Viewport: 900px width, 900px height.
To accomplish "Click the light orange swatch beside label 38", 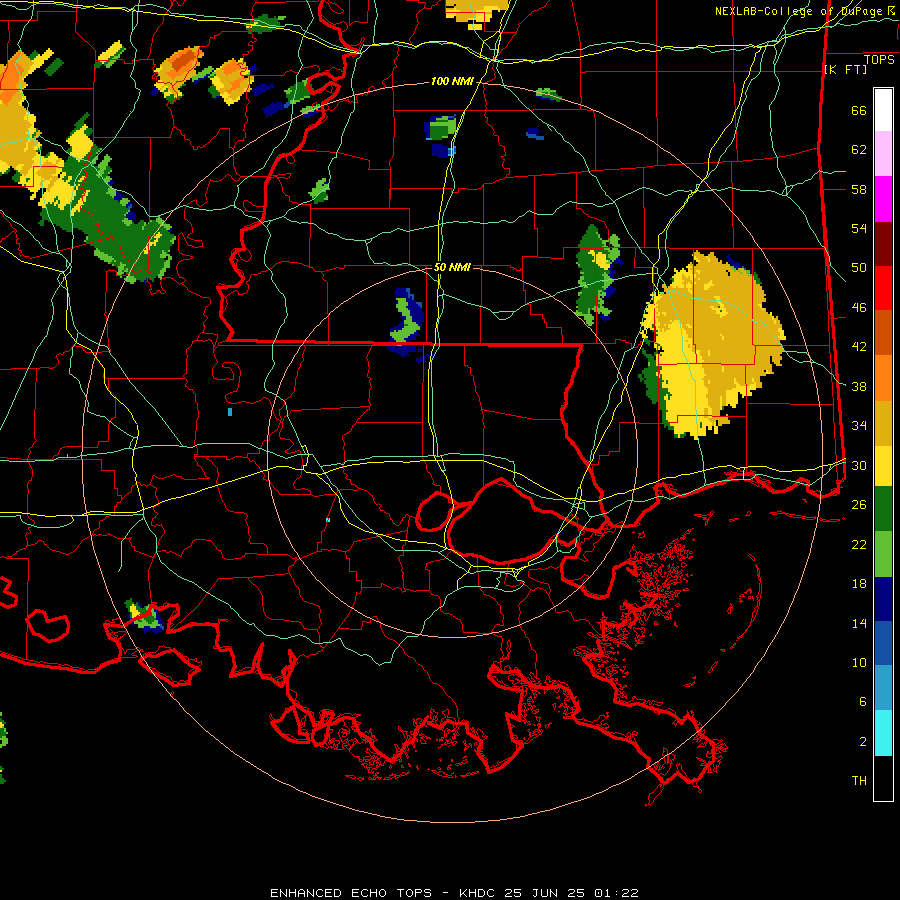I will 883,378.
